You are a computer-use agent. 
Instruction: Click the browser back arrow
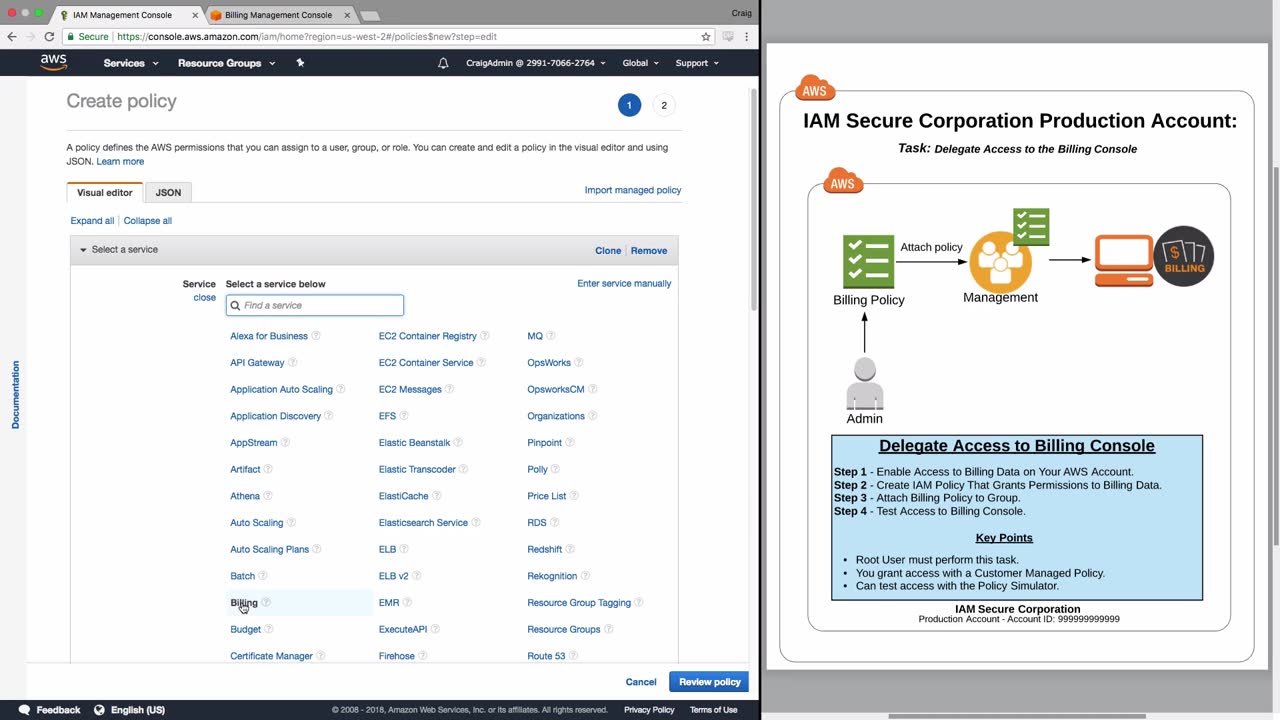pos(12,36)
